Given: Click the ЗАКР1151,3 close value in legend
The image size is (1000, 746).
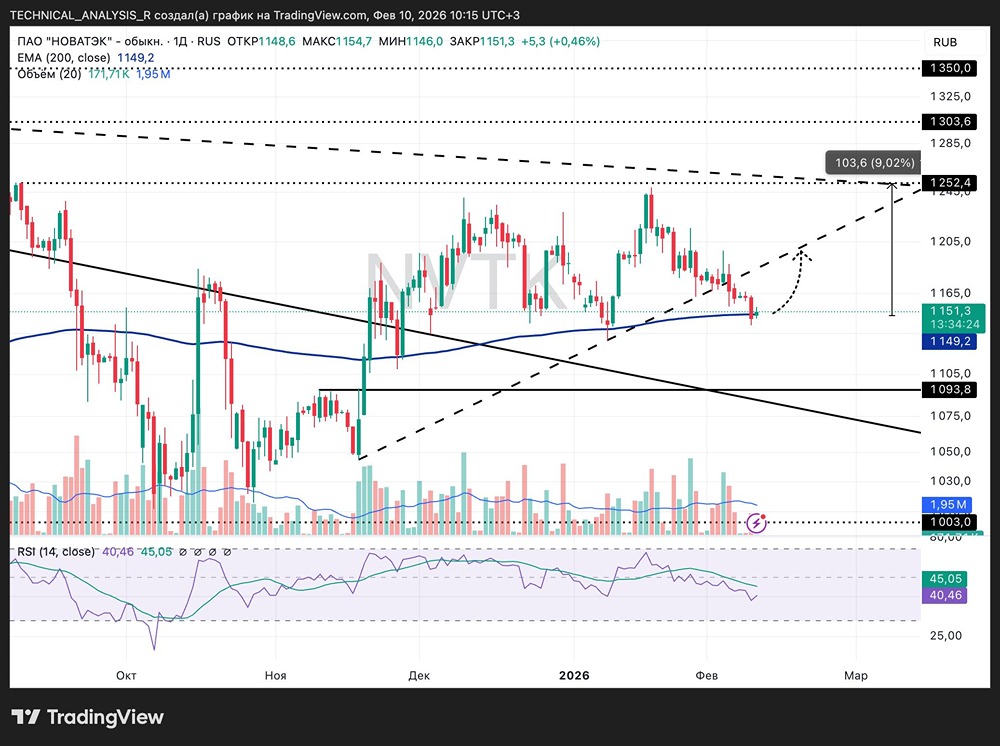Looking at the screenshot, I should [482, 41].
